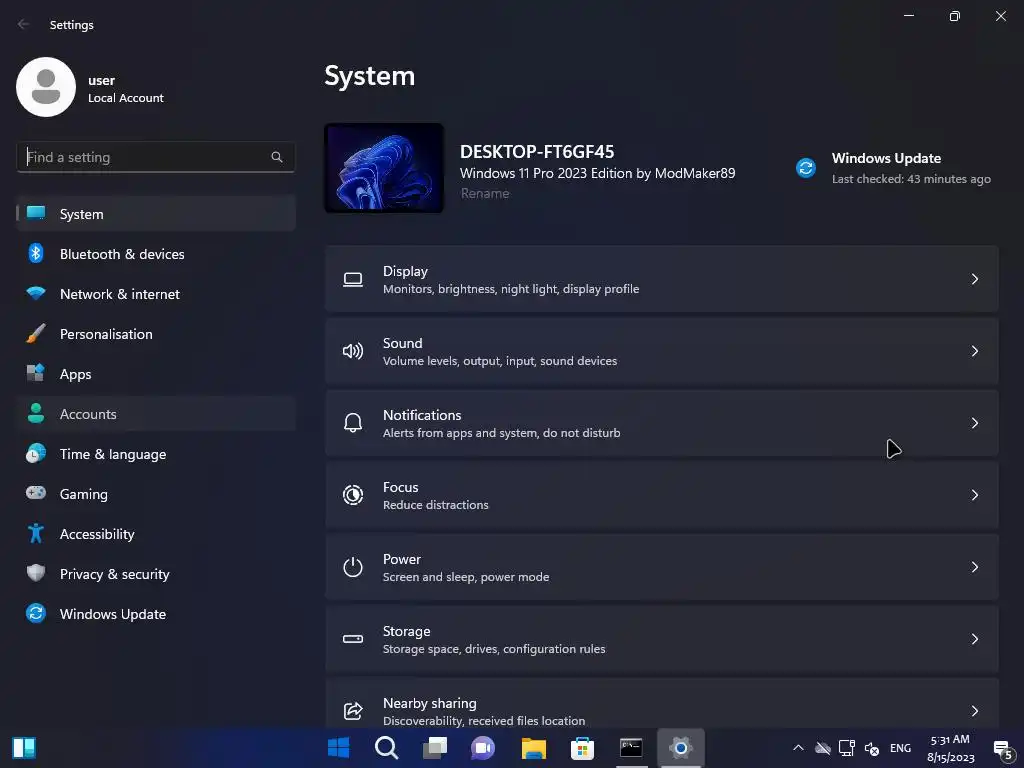Open ENG language switcher in tray
Image resolution: width=1024 pixels, height=768 pixels.
pos(900,748)
